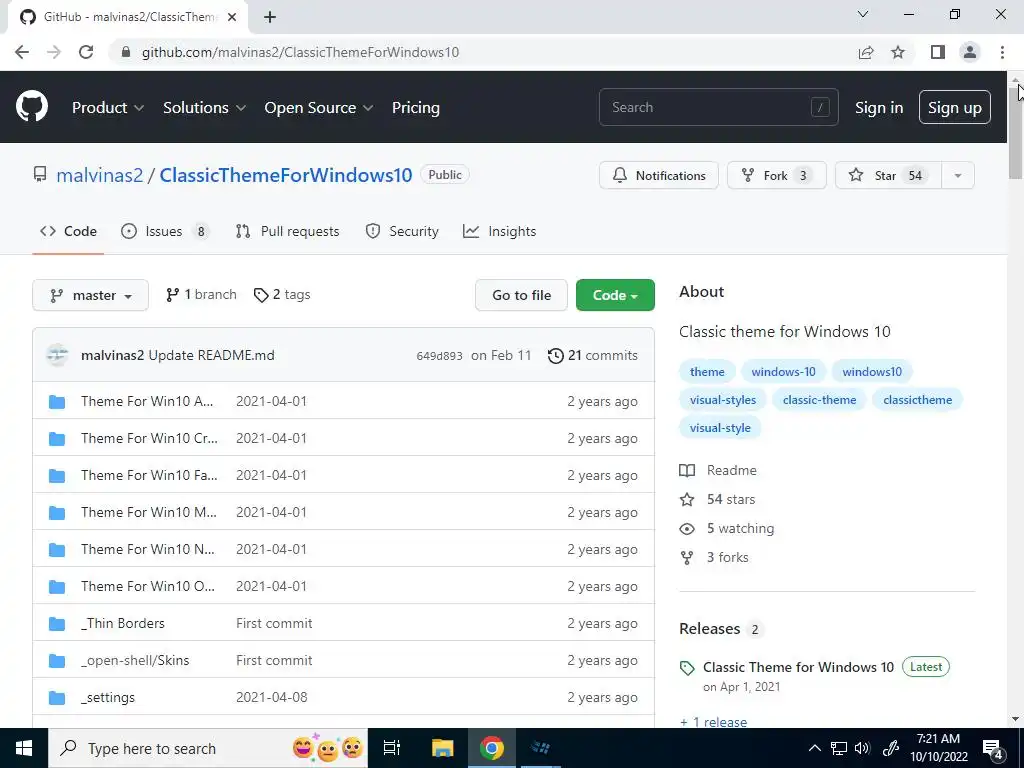The width and height of the screenshot is (1024, 768).
Task: Click the windows-10 topic tag
Action: 783,372
